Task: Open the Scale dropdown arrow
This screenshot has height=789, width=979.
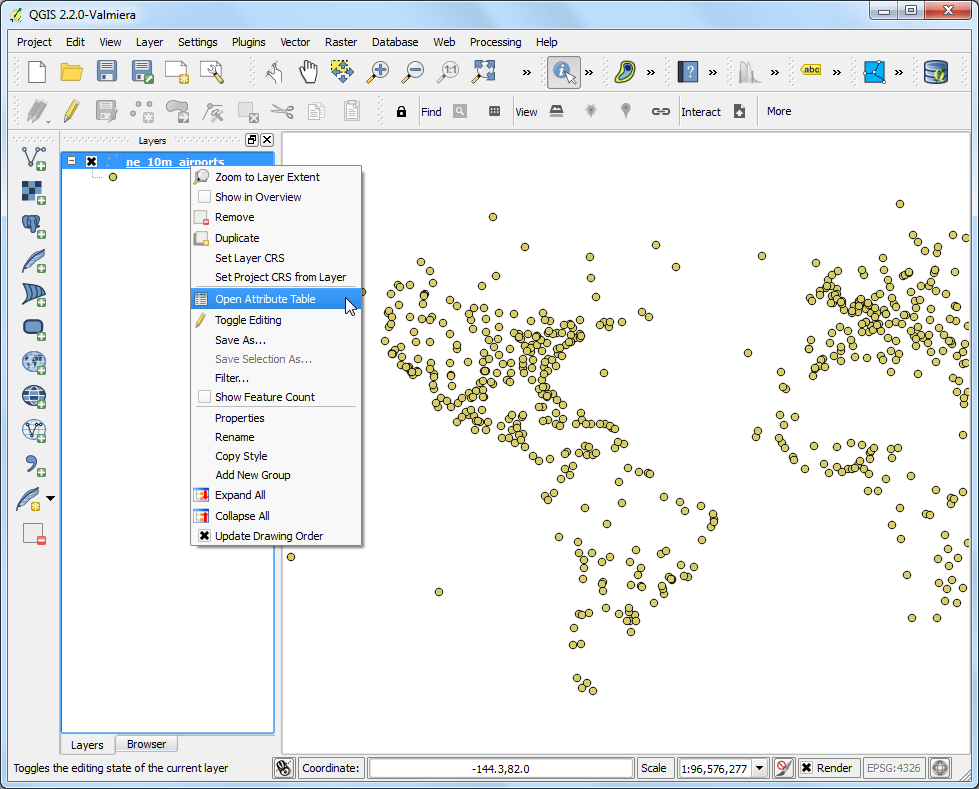Action: (759, 768)
